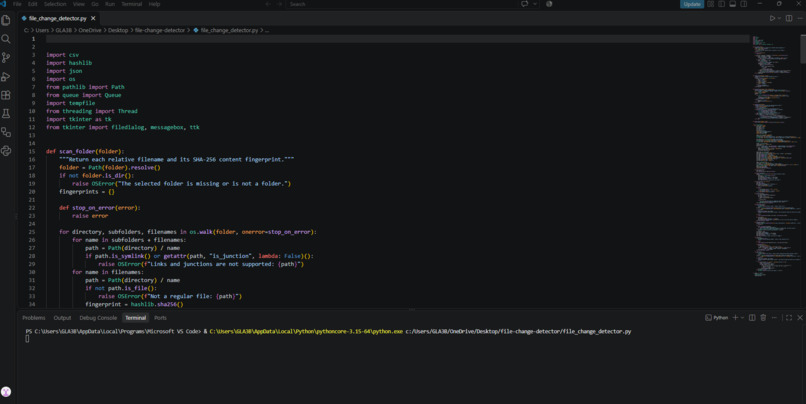The width and height of the screenshot is (806, 404).
Task: Close file_change_detector.py tab
Action: pos(93,19)
